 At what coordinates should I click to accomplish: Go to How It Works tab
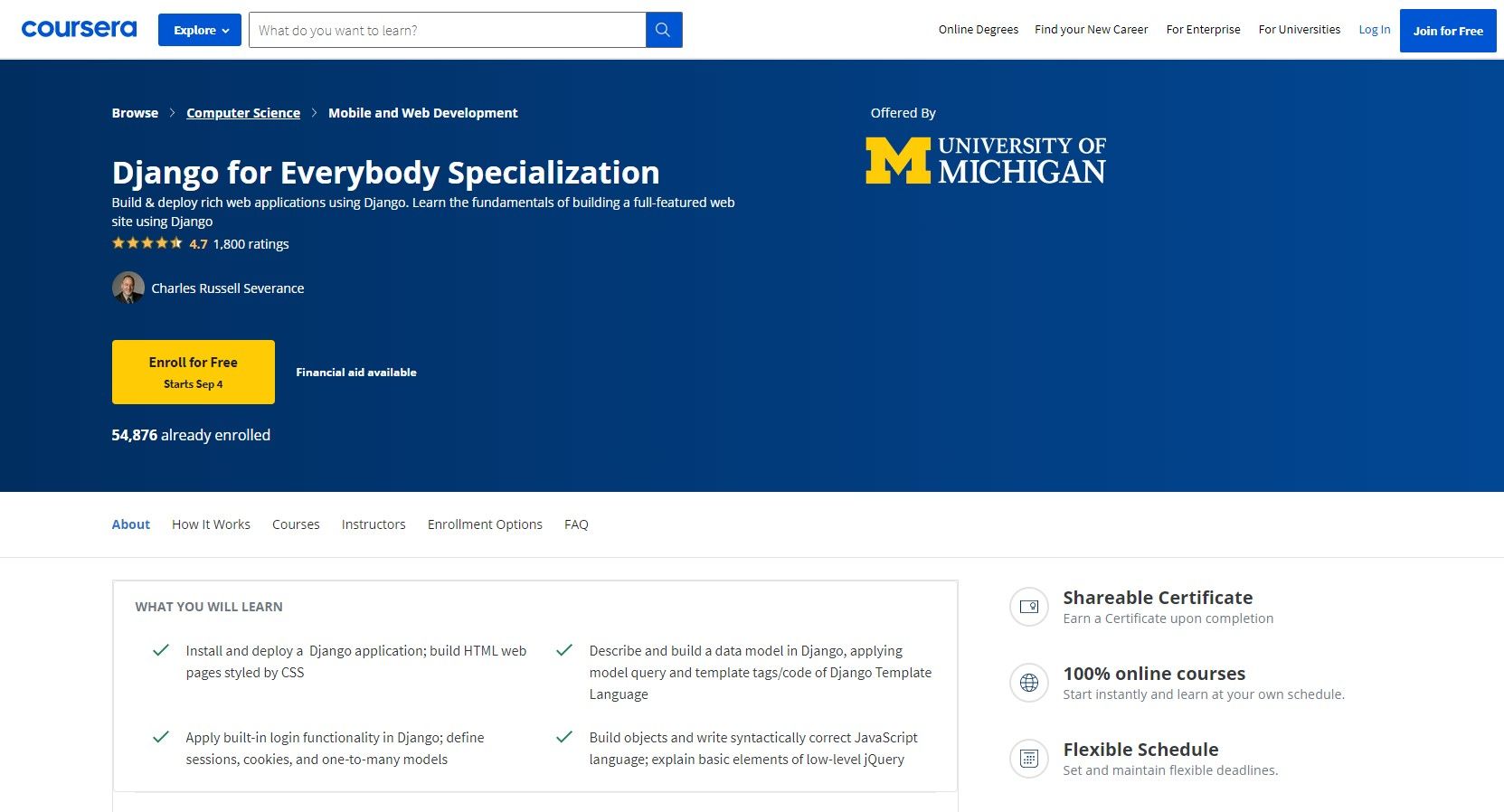pyautogui.click(x=211, y=524)
